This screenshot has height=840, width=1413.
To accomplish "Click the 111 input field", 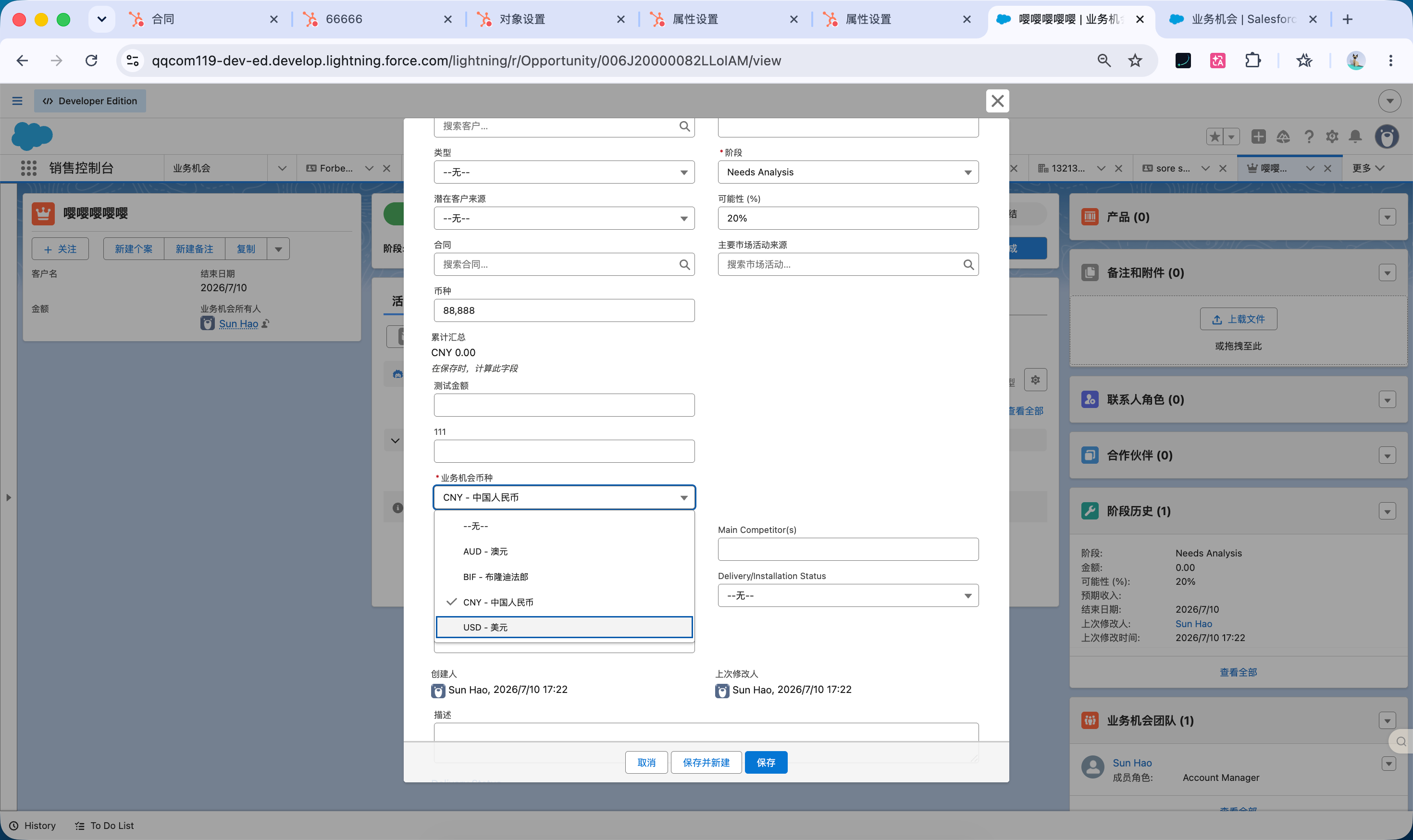I will tap(564, 451).
